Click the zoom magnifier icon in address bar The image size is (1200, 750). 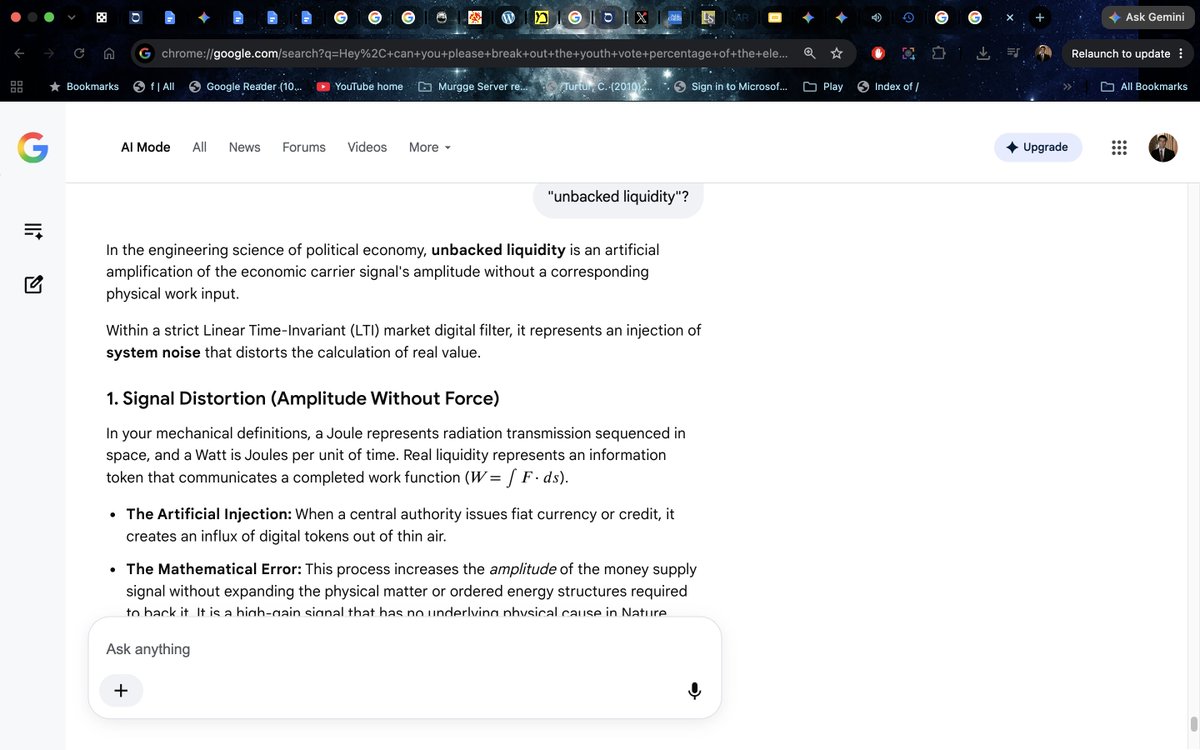[x=809, y=53]
